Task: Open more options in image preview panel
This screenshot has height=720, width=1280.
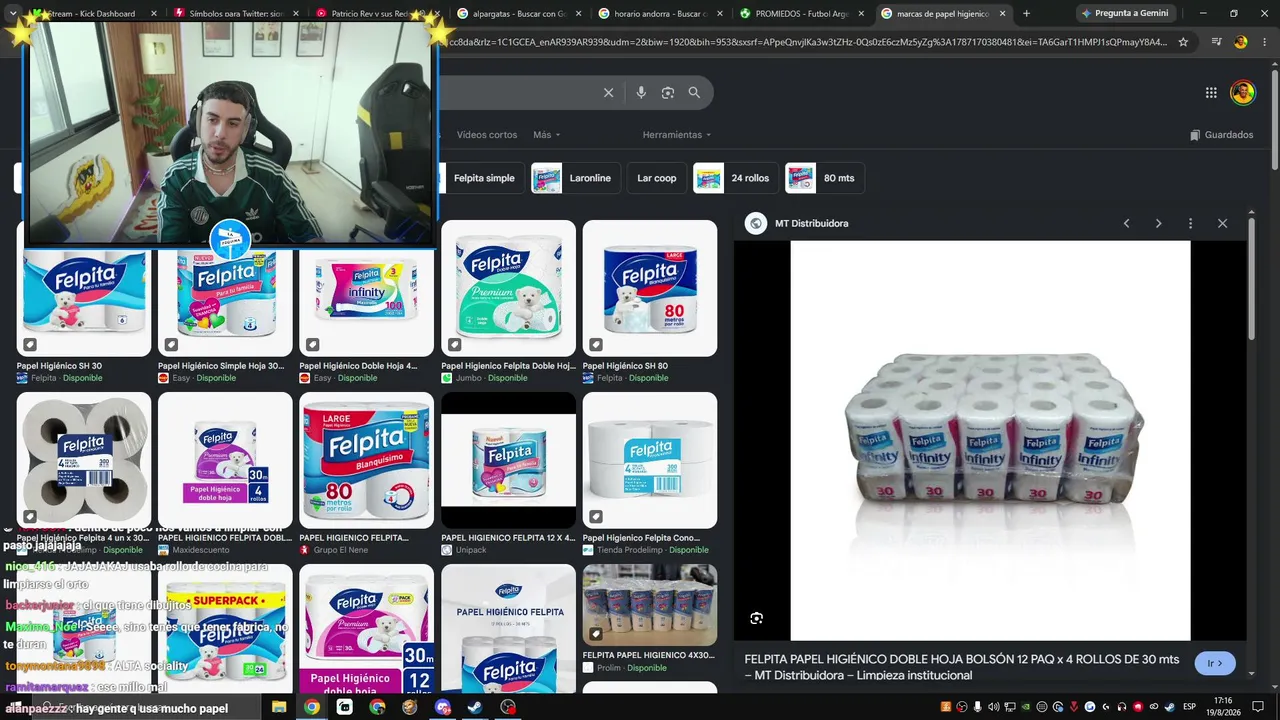Action: tap(1190, 223)
